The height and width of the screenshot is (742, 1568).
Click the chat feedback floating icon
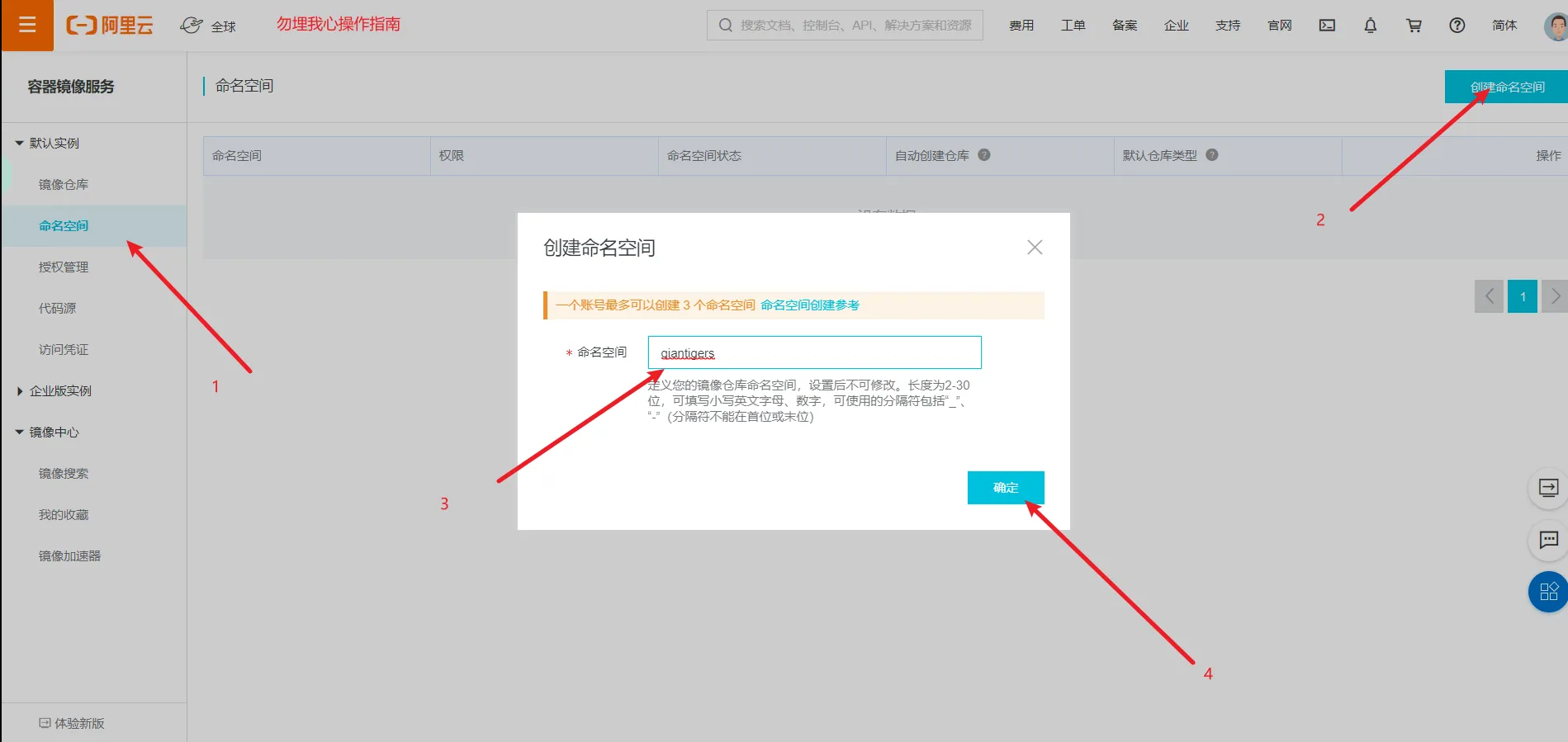click(1548, 541)
